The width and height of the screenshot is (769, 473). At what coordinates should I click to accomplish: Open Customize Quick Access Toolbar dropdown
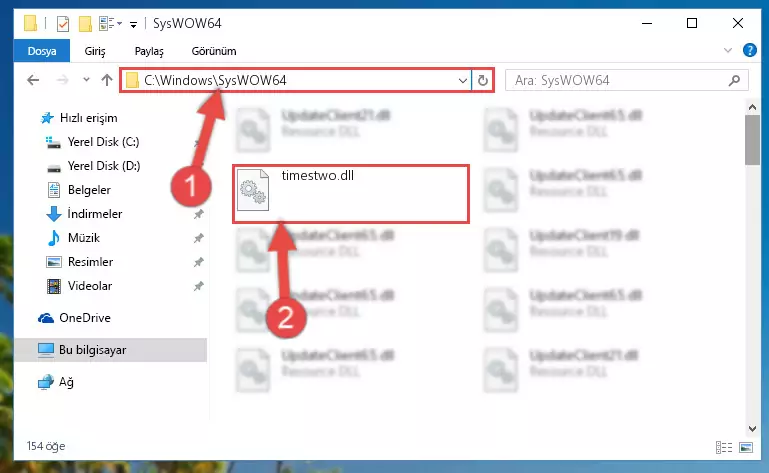pyautogui.click(x=133, y=24)
